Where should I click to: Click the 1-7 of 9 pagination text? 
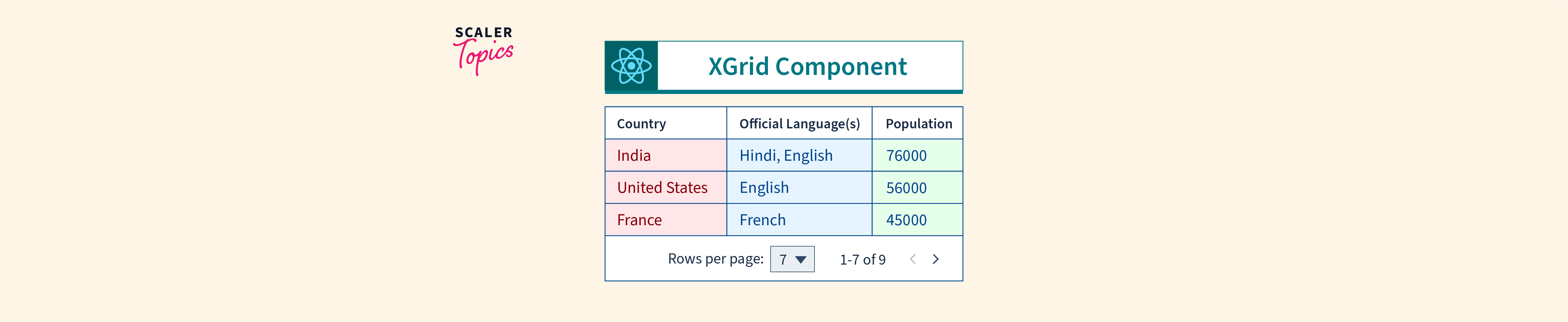point(863,260)
